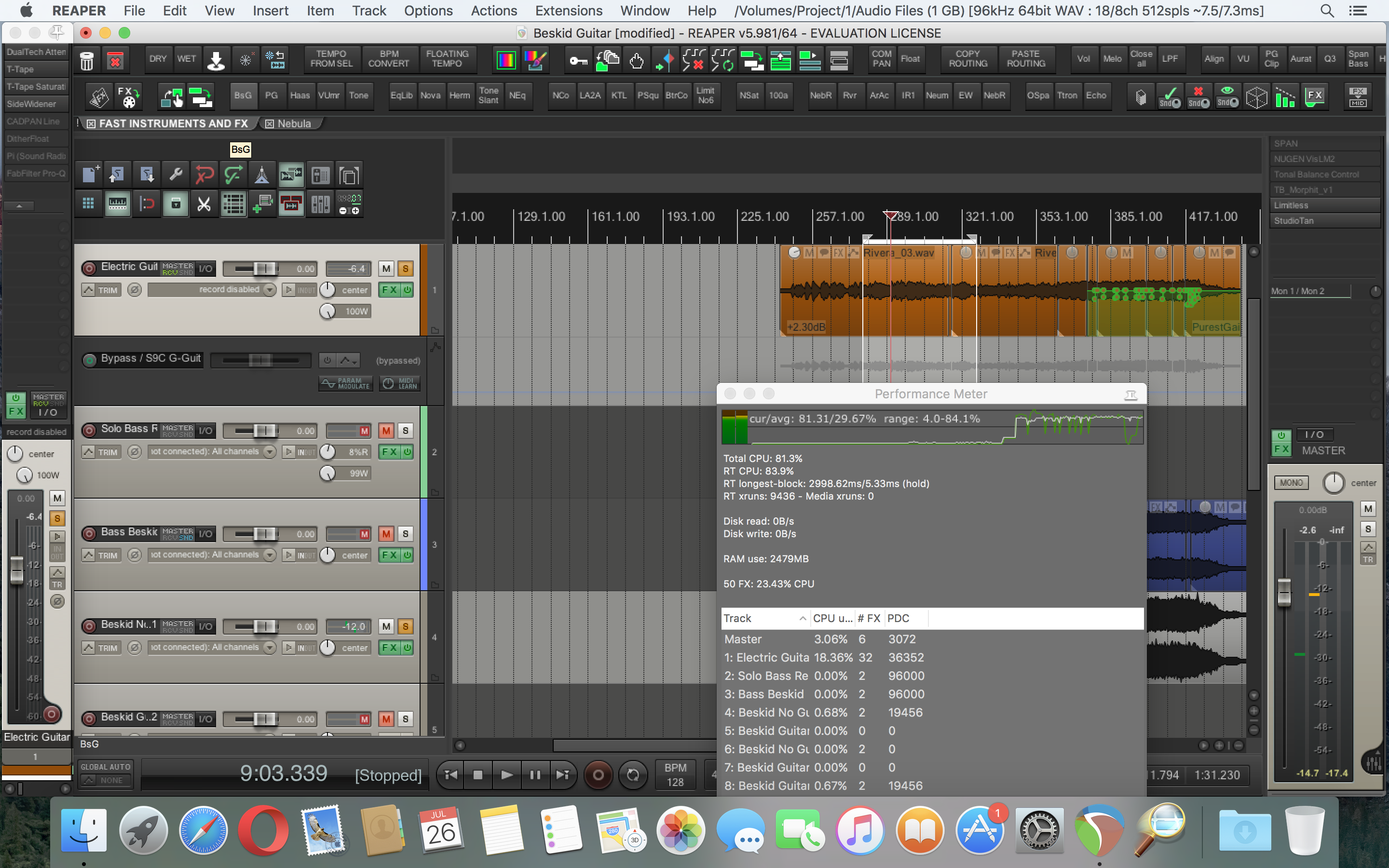Click the BPM CONVERT button
Image resolution: width=1389 pixels, height=868 pixels.
[389, 59]
